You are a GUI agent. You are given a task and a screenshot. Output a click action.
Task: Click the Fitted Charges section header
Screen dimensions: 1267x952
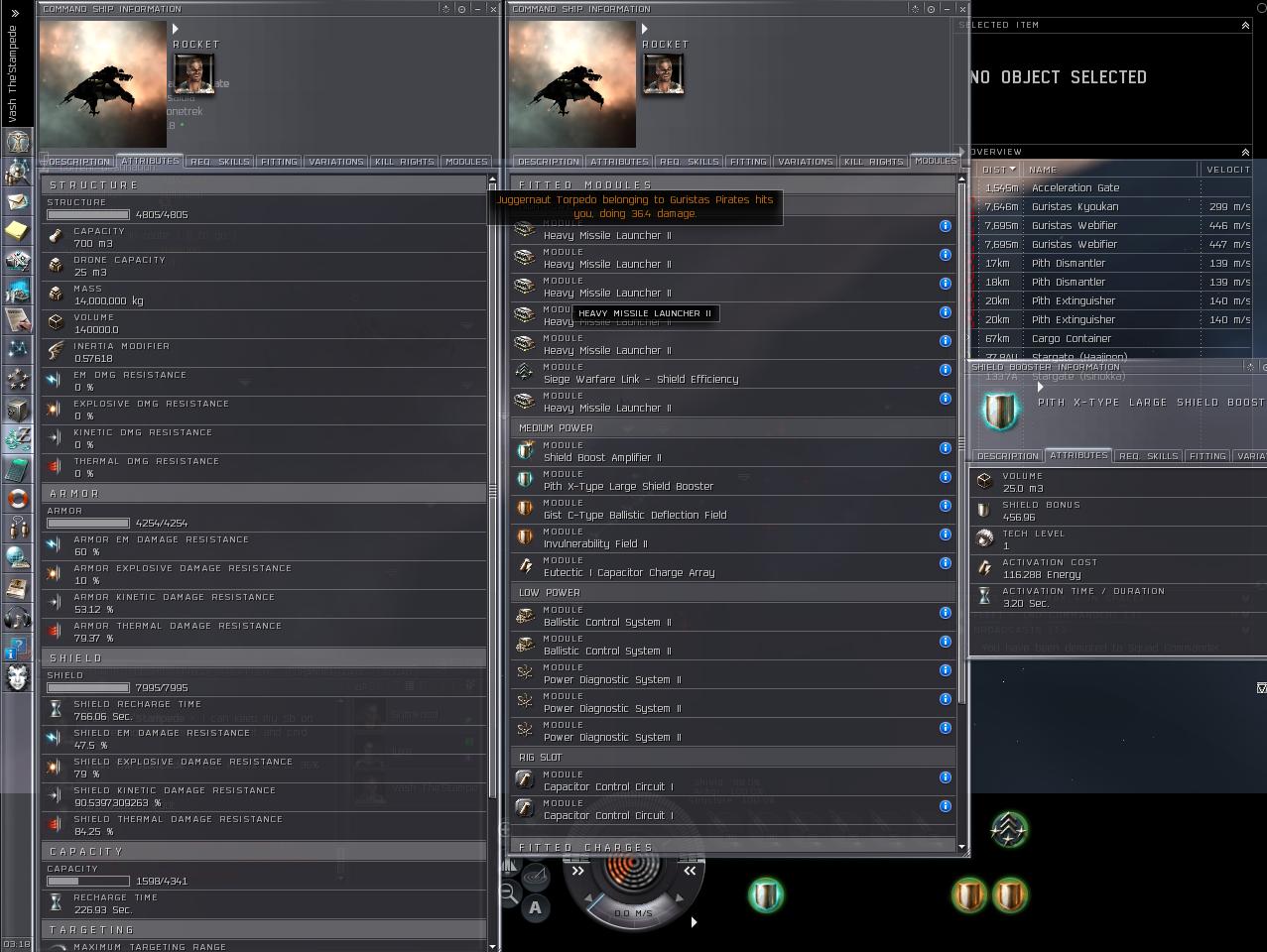click(x=734, y=848)
